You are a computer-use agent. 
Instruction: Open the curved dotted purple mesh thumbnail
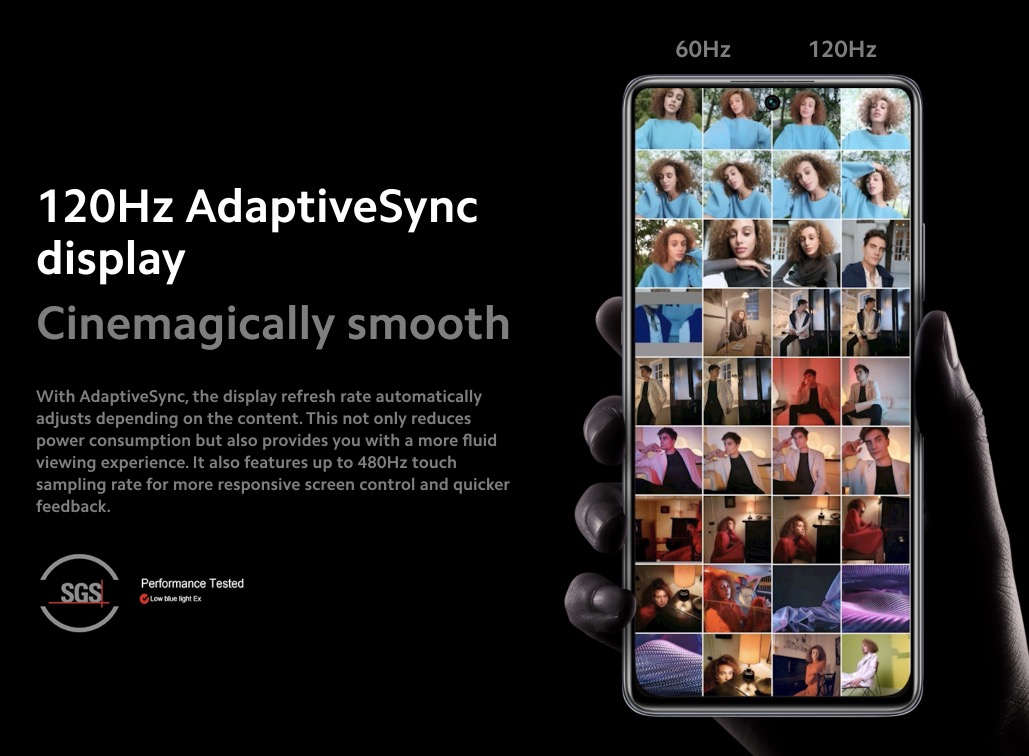(668, 665)
